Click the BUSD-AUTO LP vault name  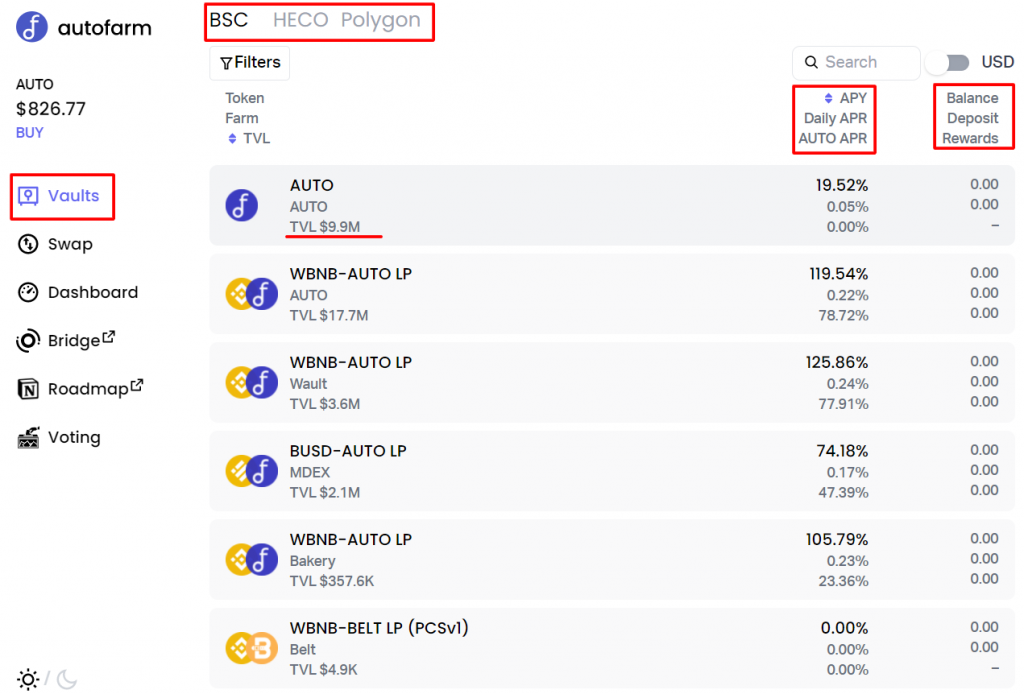click(x=348, y=451)
